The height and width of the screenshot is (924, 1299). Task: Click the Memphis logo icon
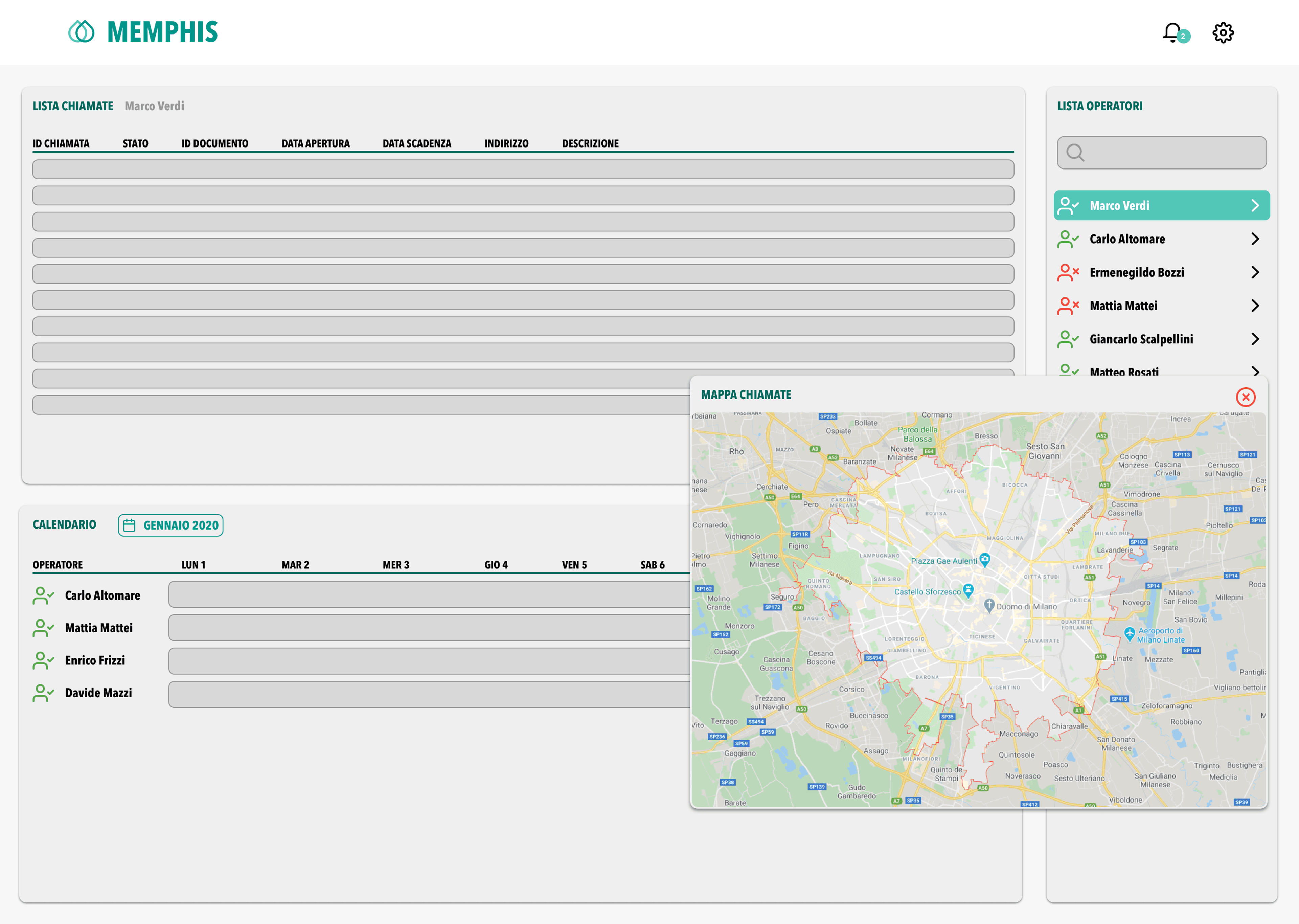coord(81,32)
